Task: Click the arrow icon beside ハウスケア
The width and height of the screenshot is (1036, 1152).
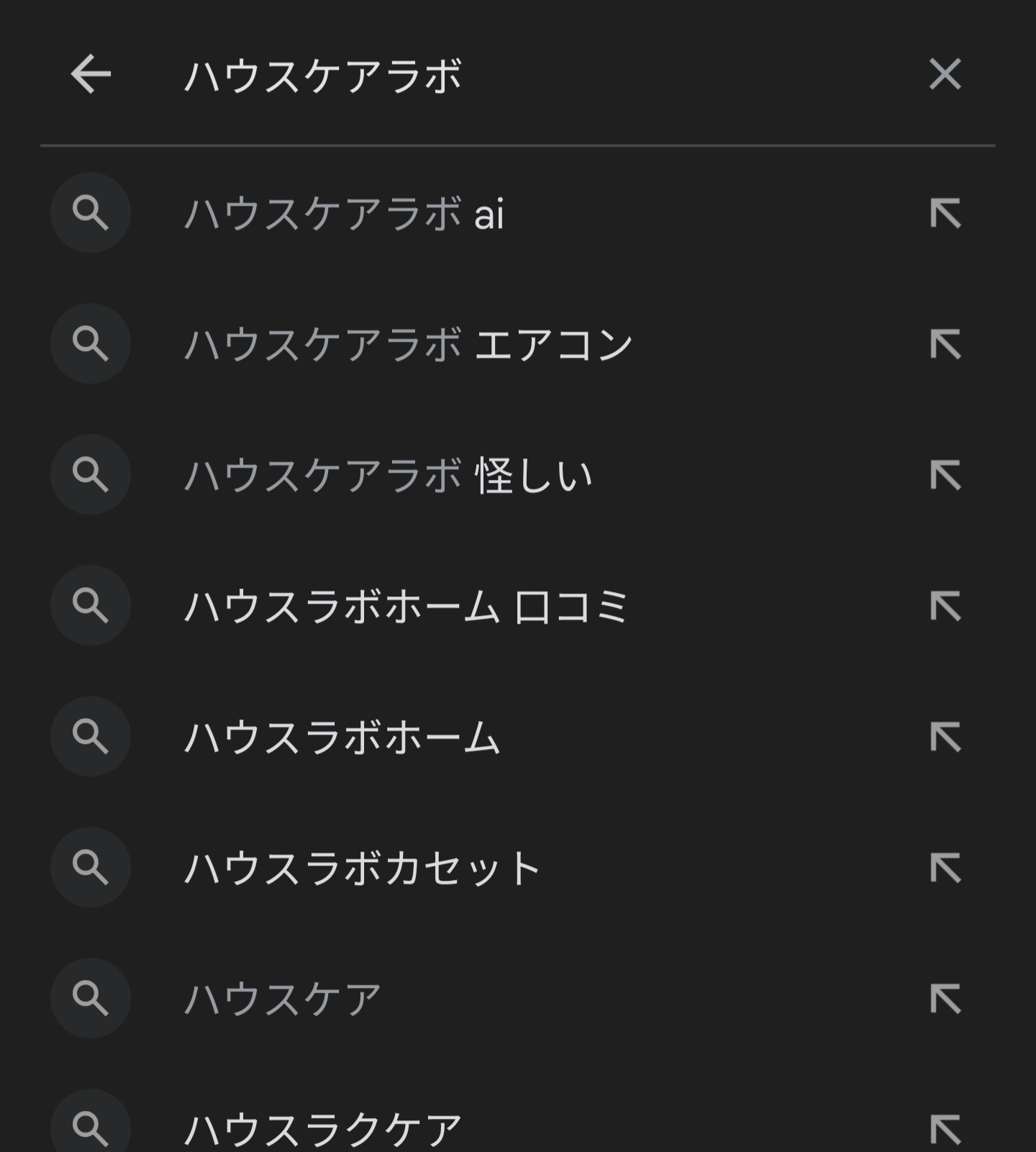Action: point(945,999)
